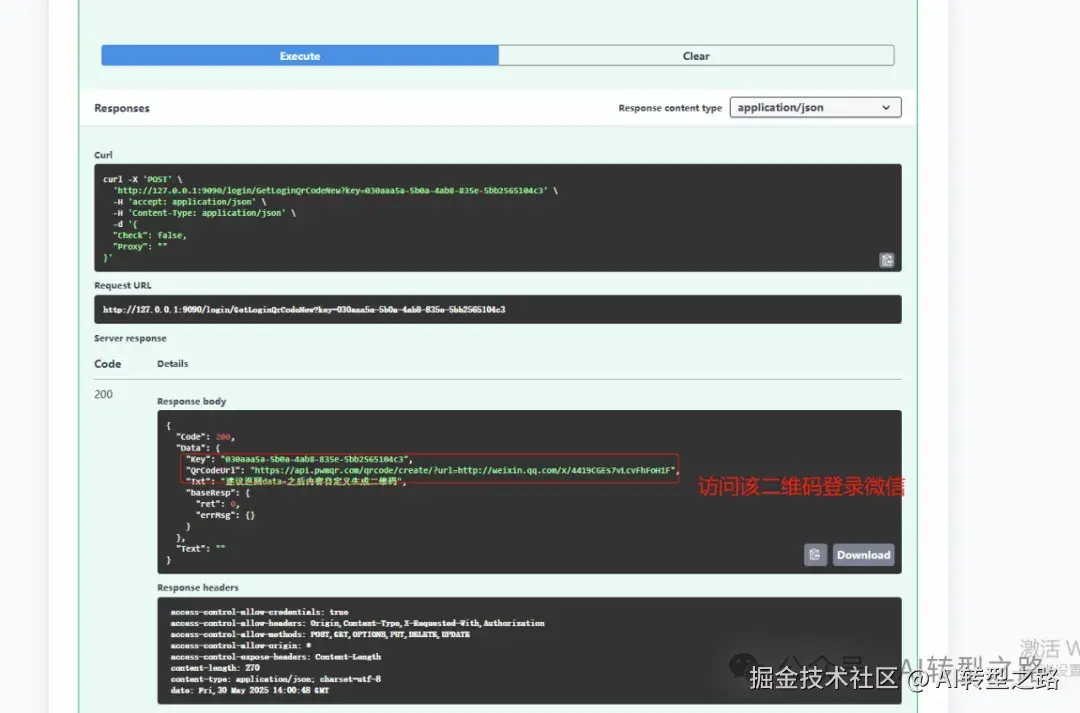Copy the curl command with clipboard icon
1080x713 pixels.
click(x=886, y=260)
